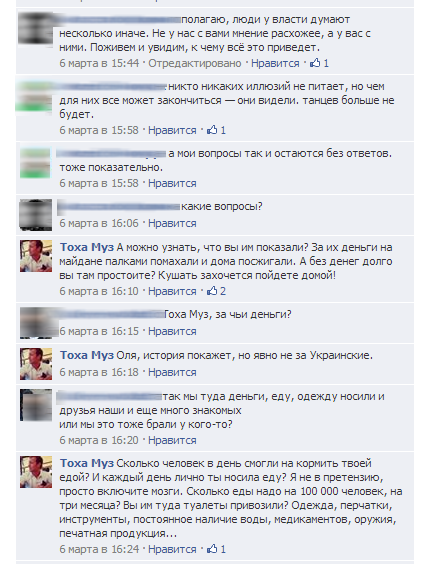Viewport: 428px width, 564px height.
Task: Open Тоха Муз name on last comment
Action: 87,463
